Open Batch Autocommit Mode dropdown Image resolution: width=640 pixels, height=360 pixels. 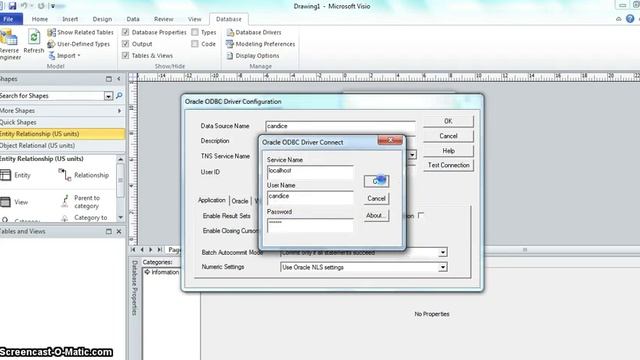(442, 253)
